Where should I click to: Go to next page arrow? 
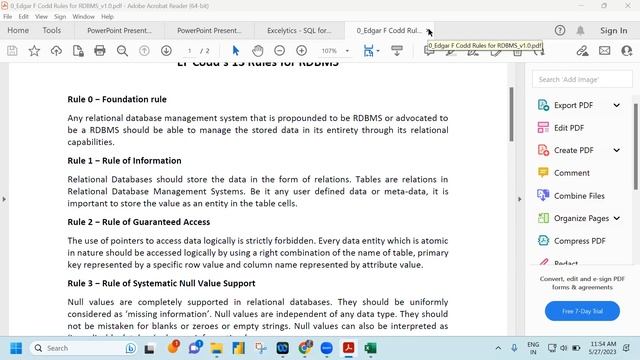(x=166, y=51)
